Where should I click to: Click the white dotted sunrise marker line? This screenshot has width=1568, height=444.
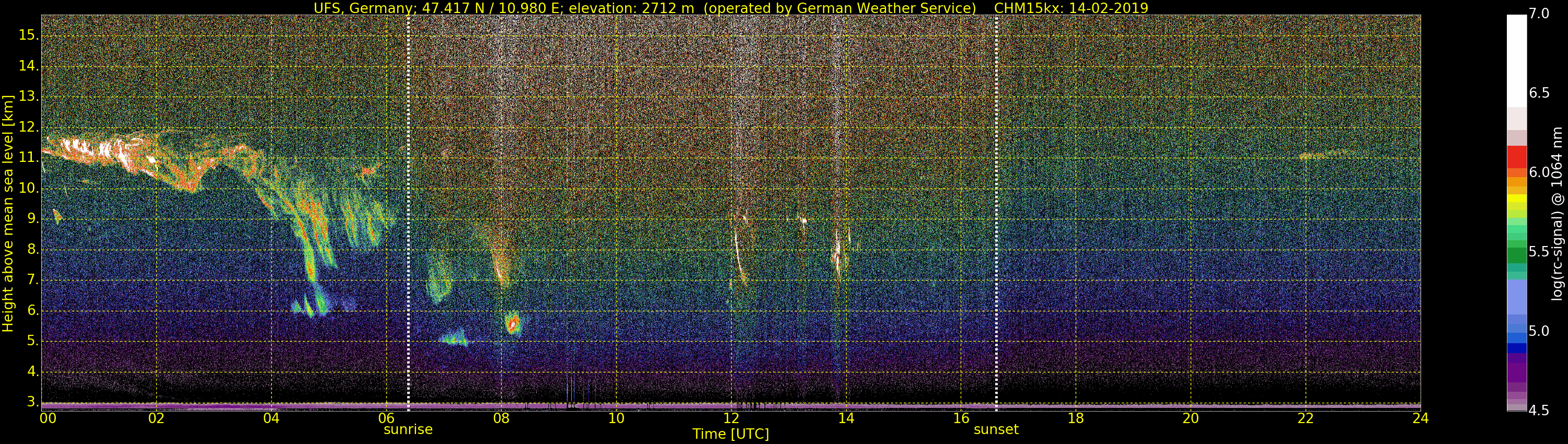(408, 212)
